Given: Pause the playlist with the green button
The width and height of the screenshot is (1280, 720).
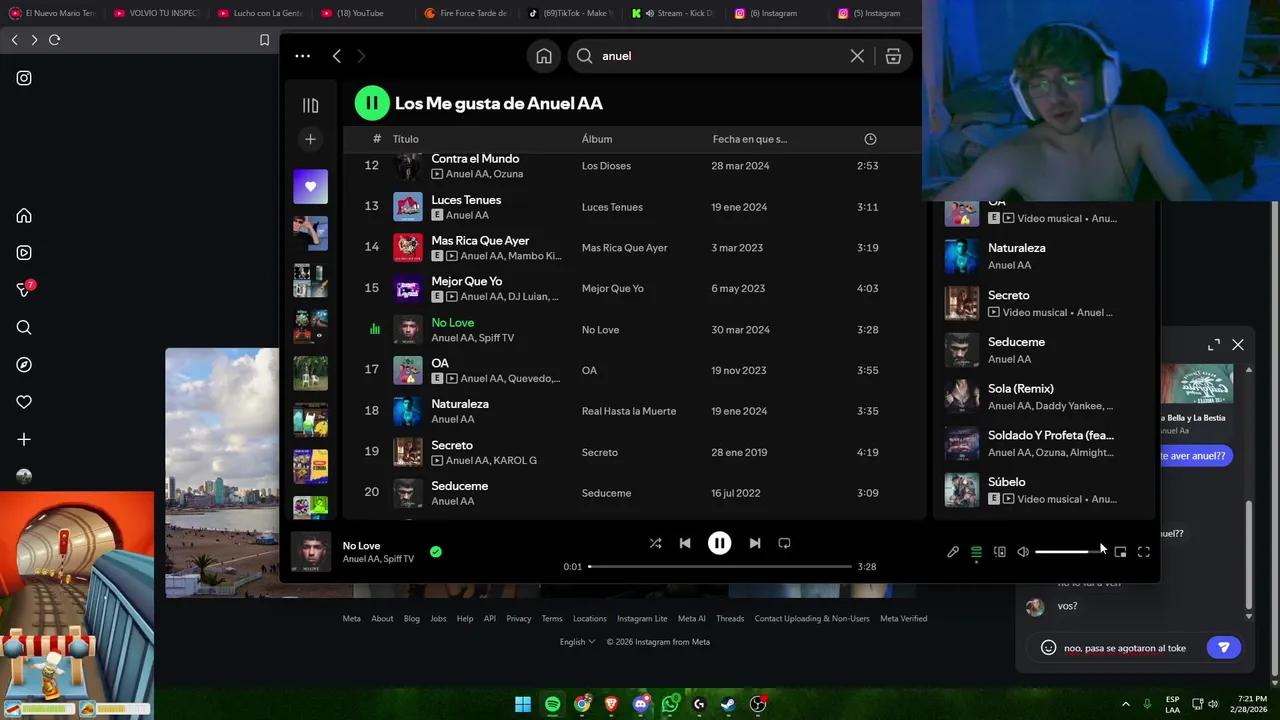Looking at the screenshot, I should [x=371, y=102].
